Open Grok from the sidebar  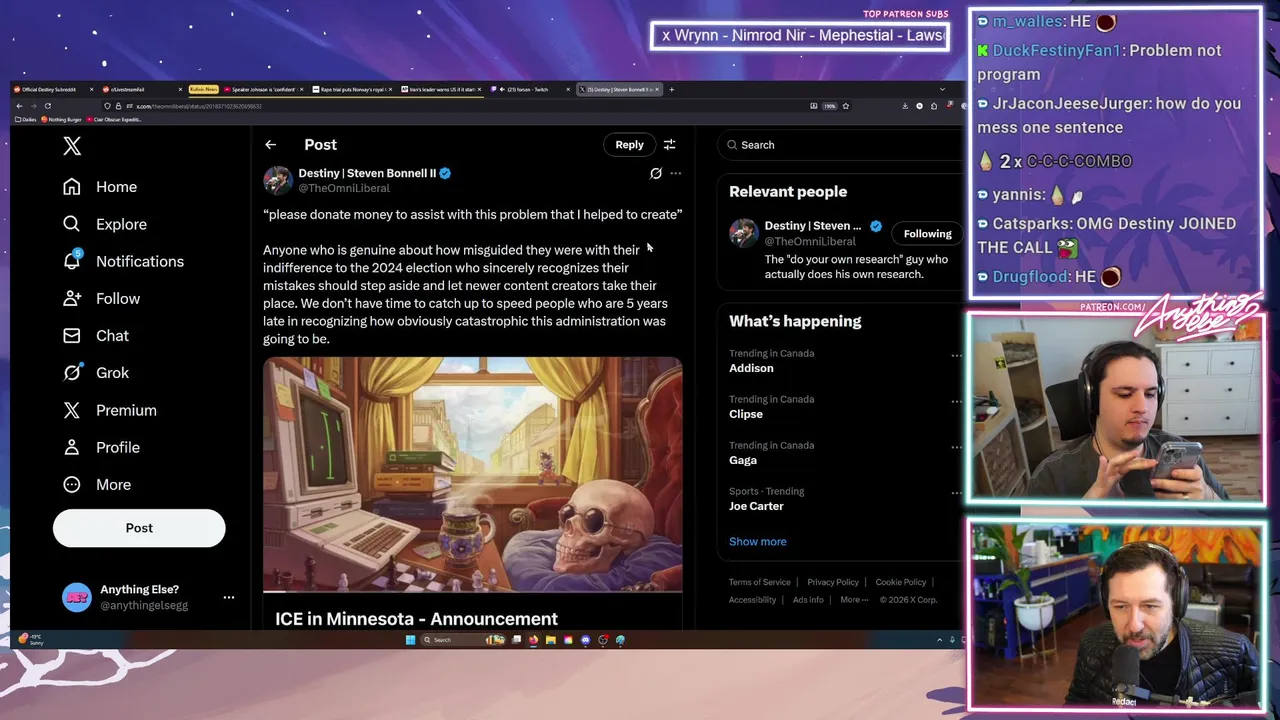96,372
